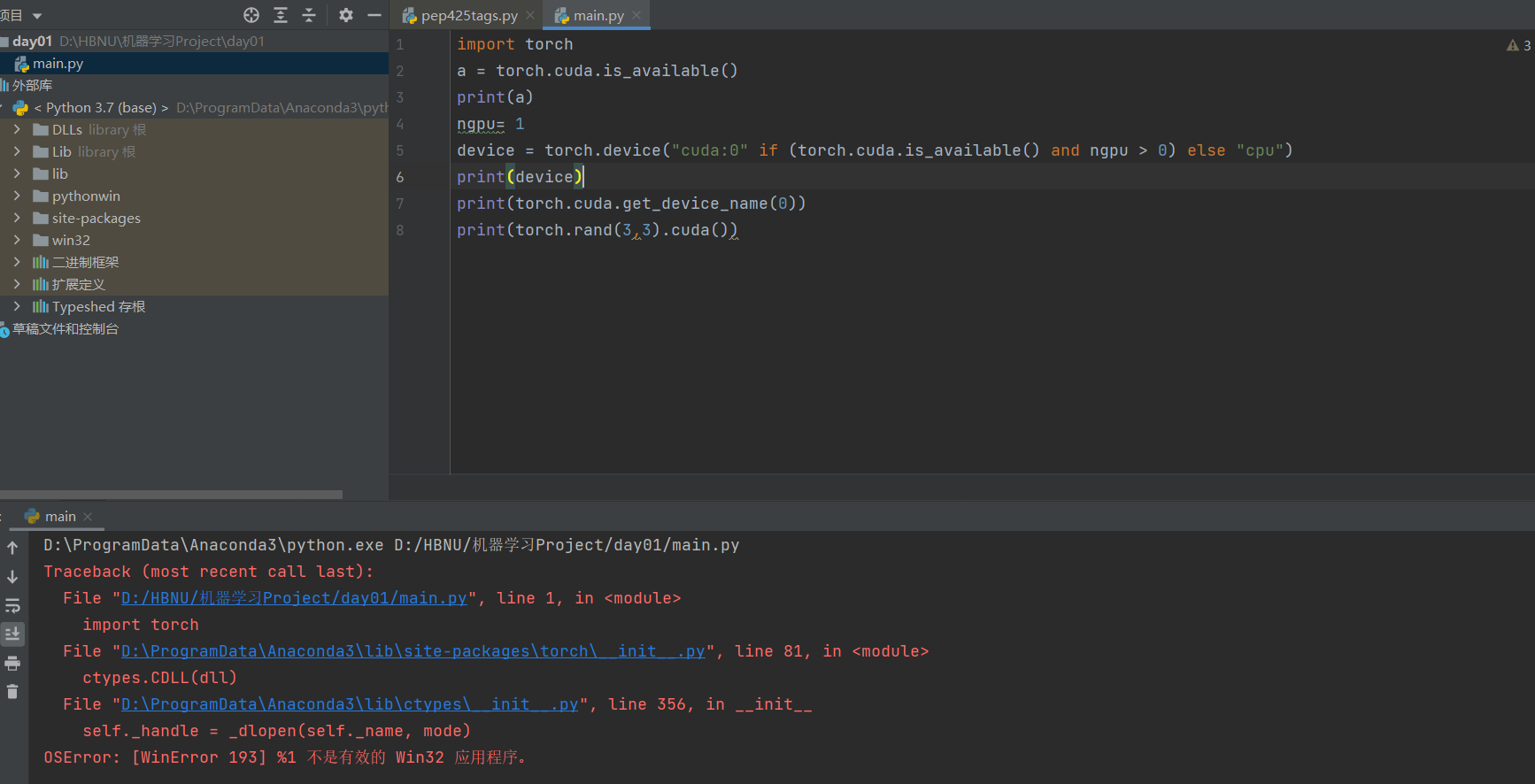Screen dimensions: 1535x784
Task: Expand the site-packages folder
Action: pyautogui.click(x=17, y=218)
